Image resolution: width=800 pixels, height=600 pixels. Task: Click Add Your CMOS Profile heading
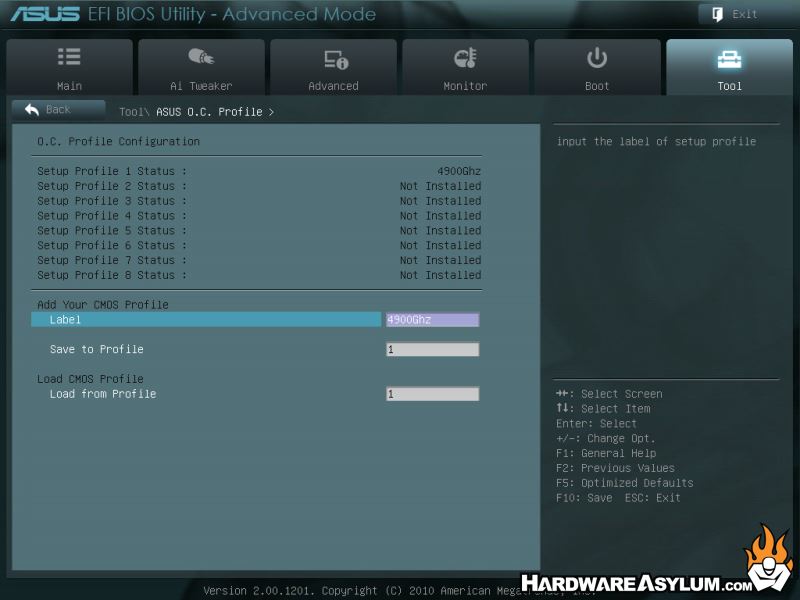(103, 305)
